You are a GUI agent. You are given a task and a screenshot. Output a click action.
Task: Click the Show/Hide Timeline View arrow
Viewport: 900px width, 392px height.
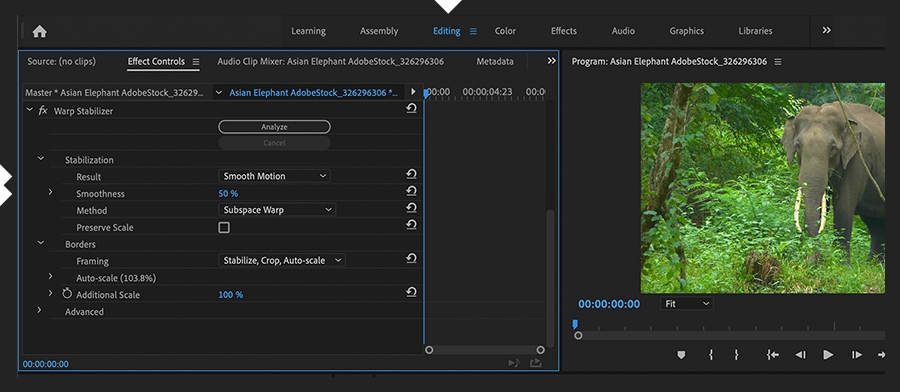coord(413,92)
